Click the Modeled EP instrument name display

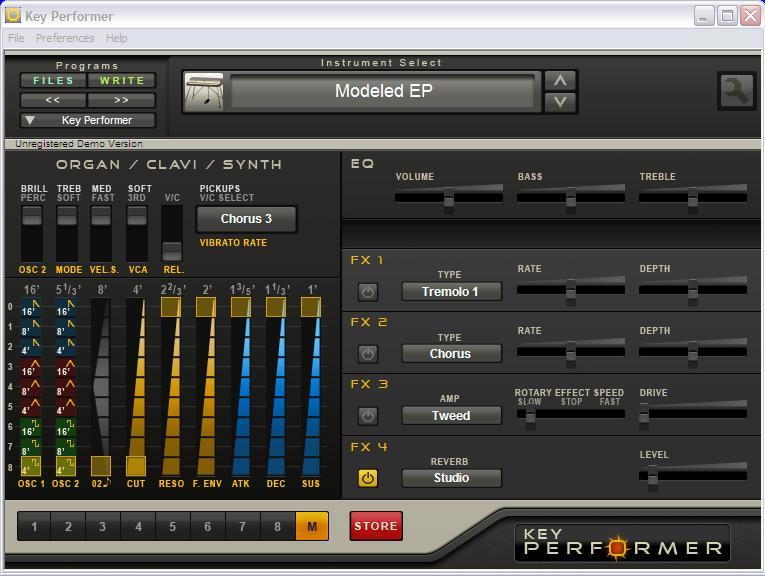383,91
